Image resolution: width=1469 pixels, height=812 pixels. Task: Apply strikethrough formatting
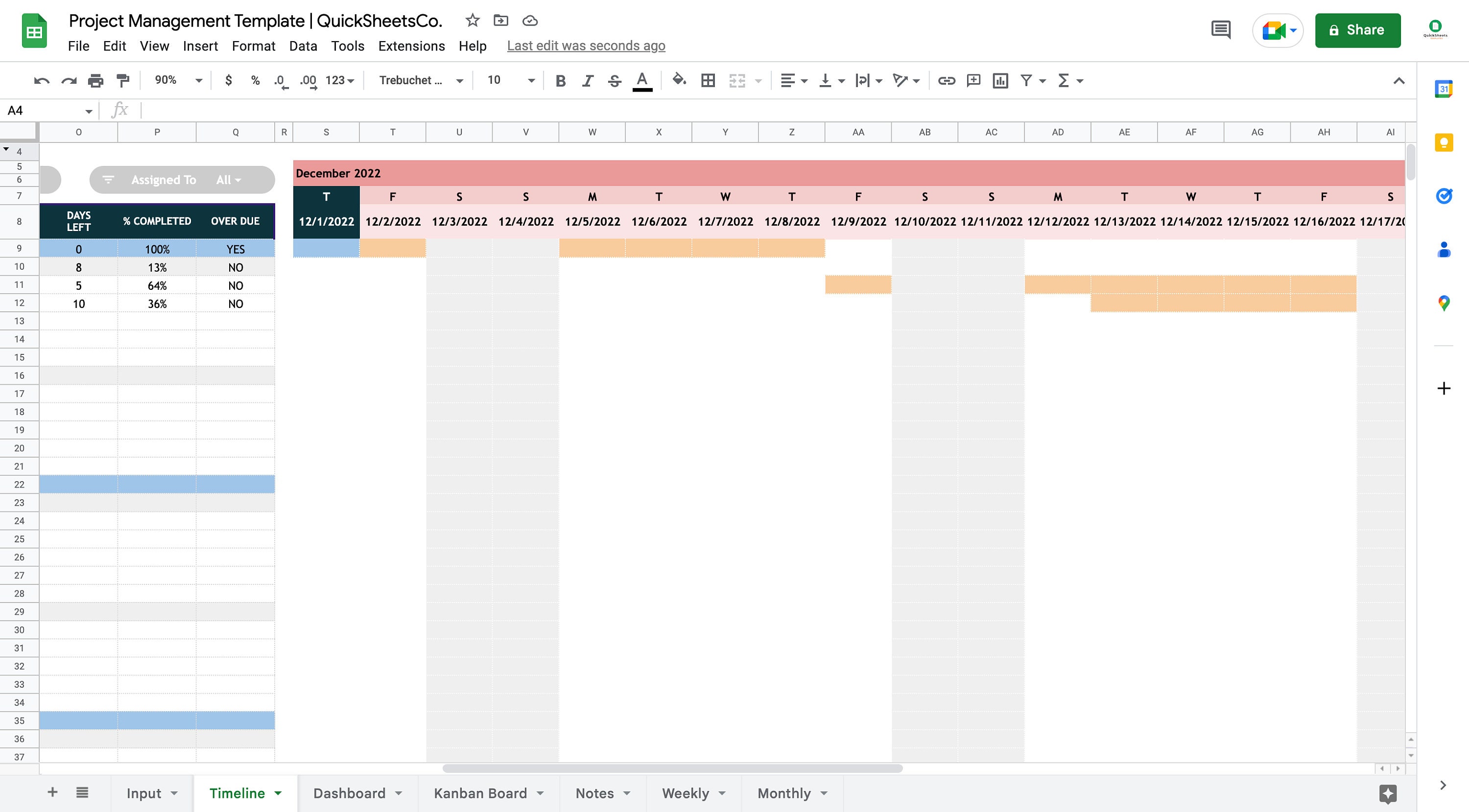point(614,80)
